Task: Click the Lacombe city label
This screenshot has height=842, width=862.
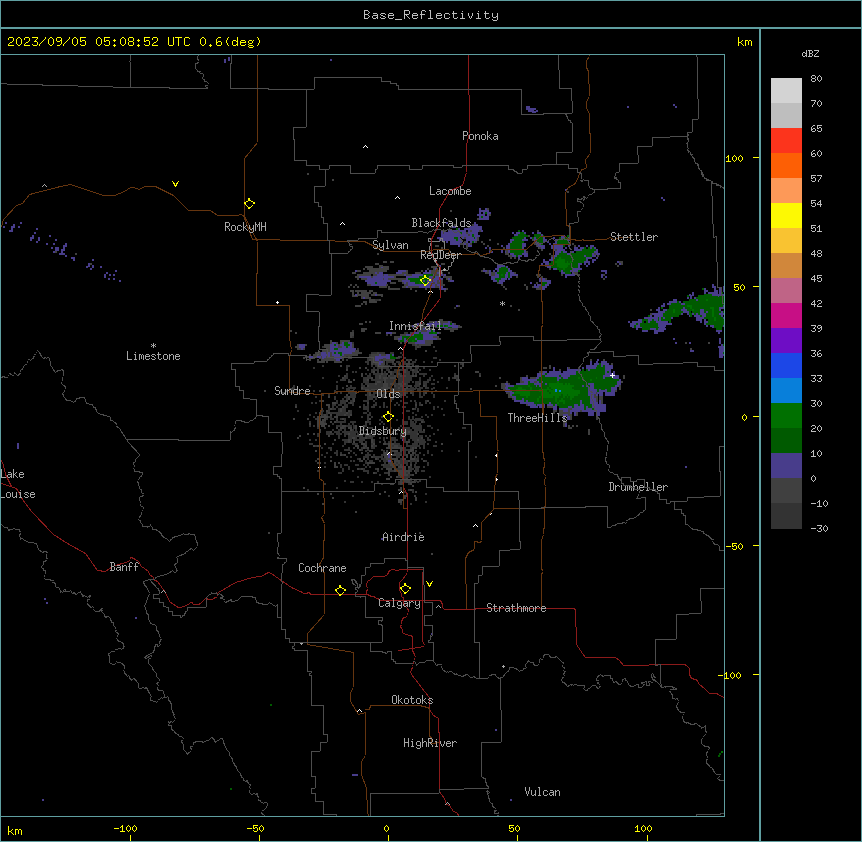Action: pyautogui.click(x=450, y=191)
